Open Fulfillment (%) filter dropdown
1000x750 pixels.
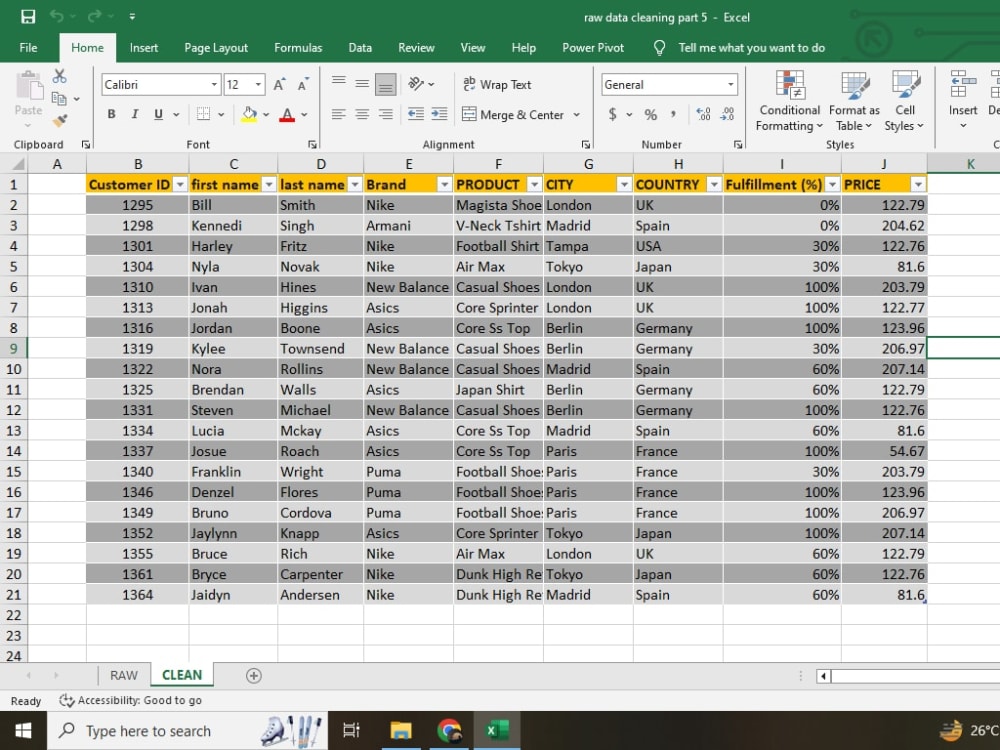tap(832, 184)
